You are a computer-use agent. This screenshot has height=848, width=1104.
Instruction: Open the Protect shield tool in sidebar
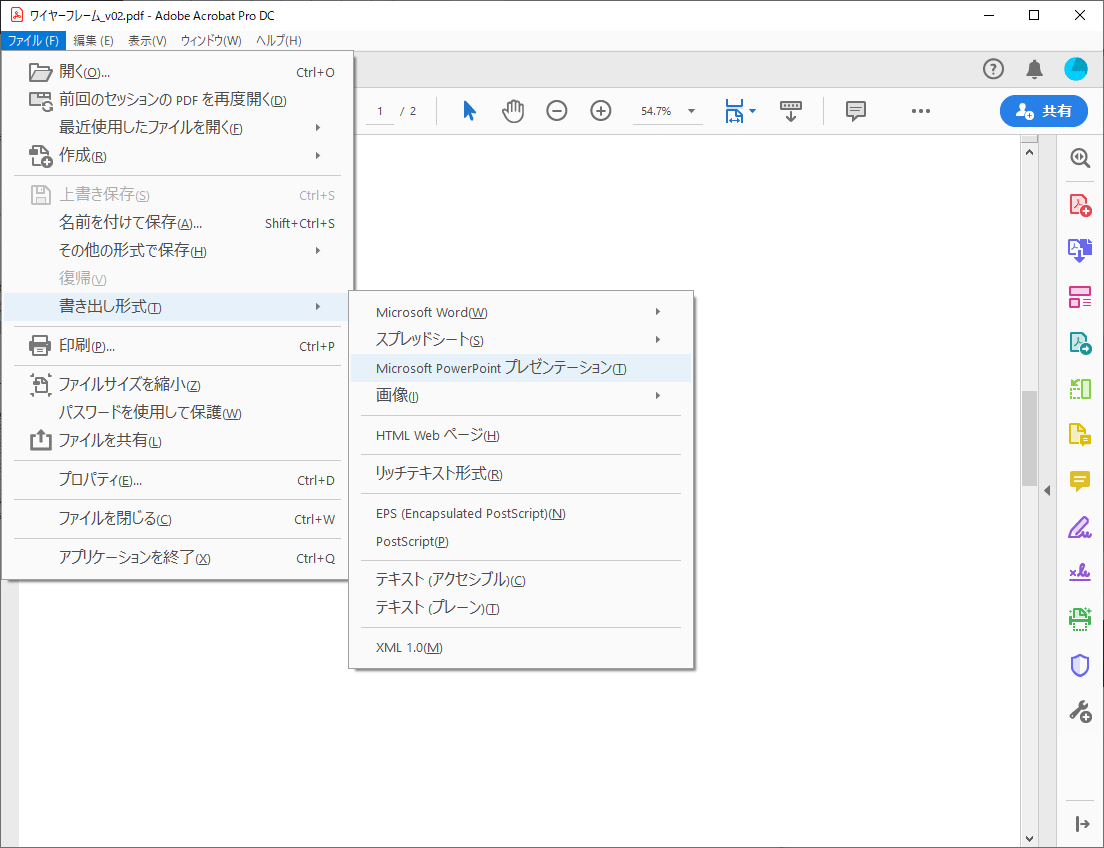[x=1080, y=665]
